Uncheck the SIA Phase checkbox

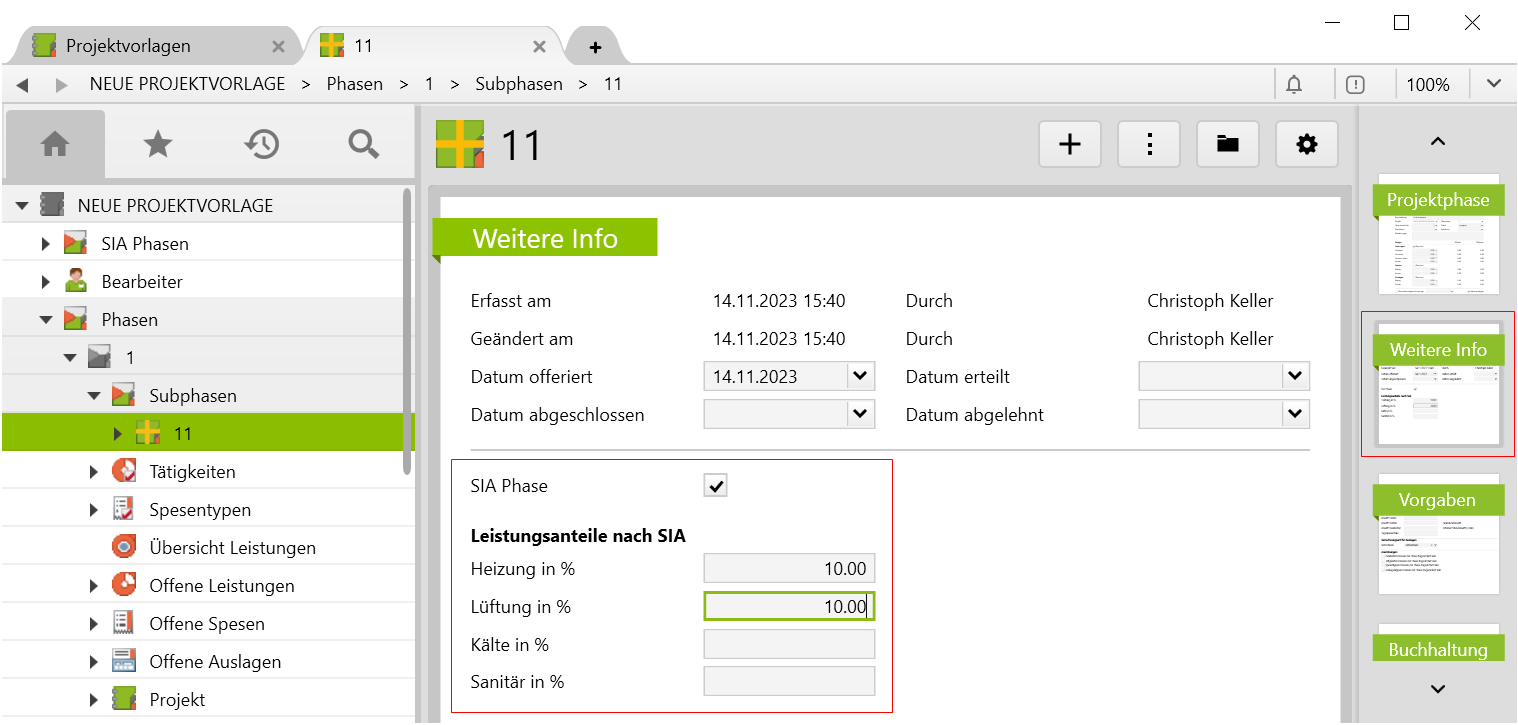click(x=716, y=486)
